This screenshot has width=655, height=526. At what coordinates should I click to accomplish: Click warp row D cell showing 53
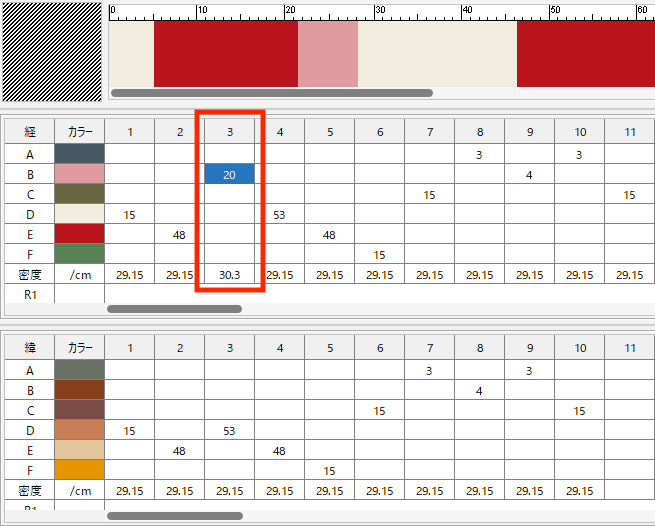tap(279, 214)
